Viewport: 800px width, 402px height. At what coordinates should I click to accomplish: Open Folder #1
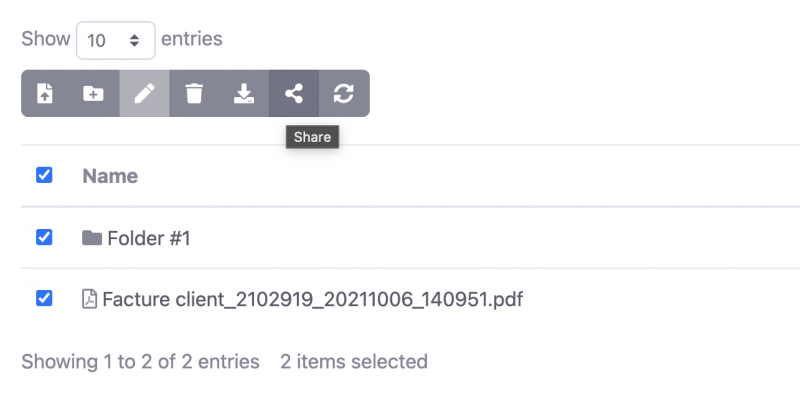(148, 238)
